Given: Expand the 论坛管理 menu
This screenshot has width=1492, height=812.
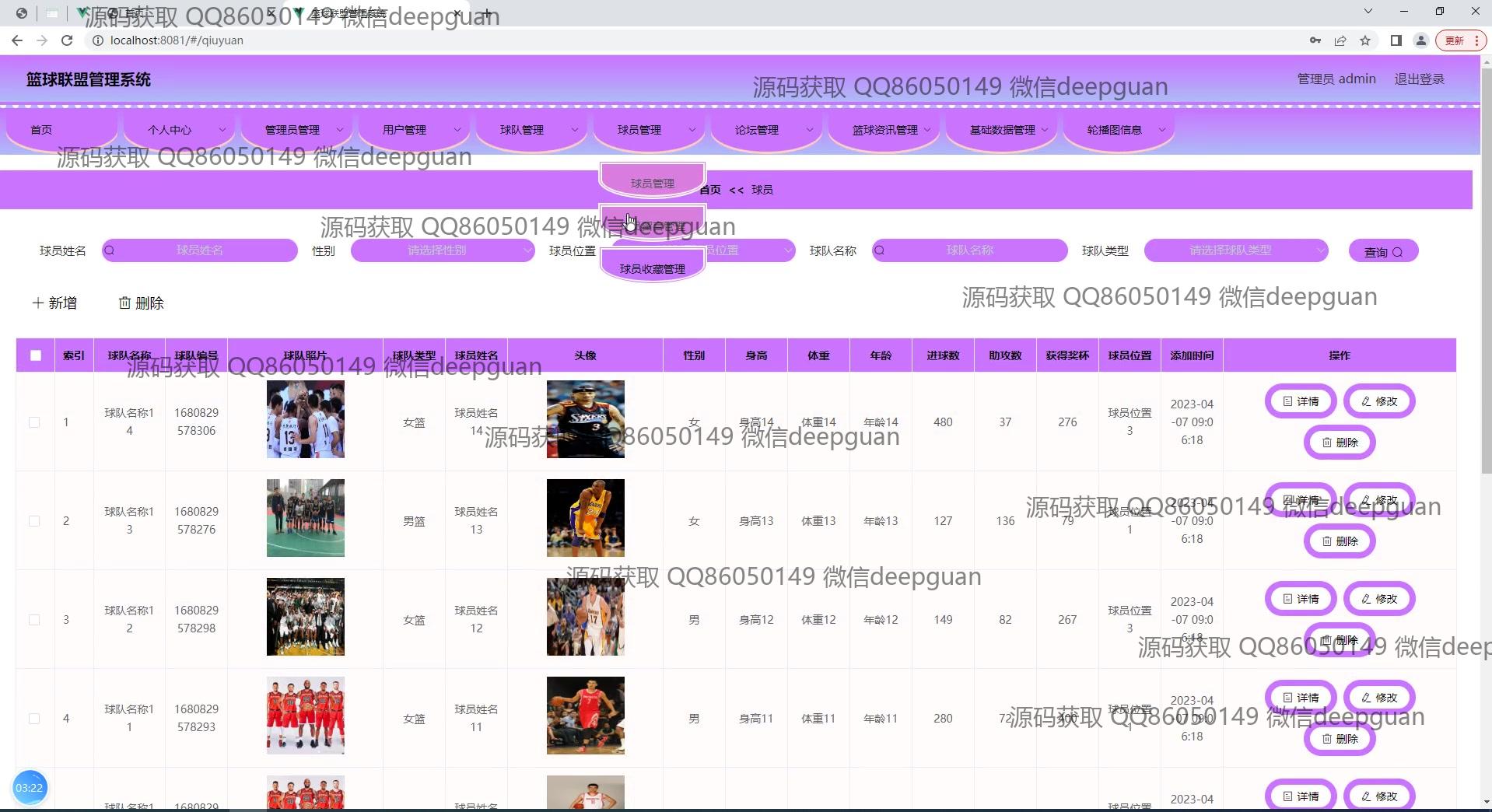Looking at the screenshot, I should [767, 130].
